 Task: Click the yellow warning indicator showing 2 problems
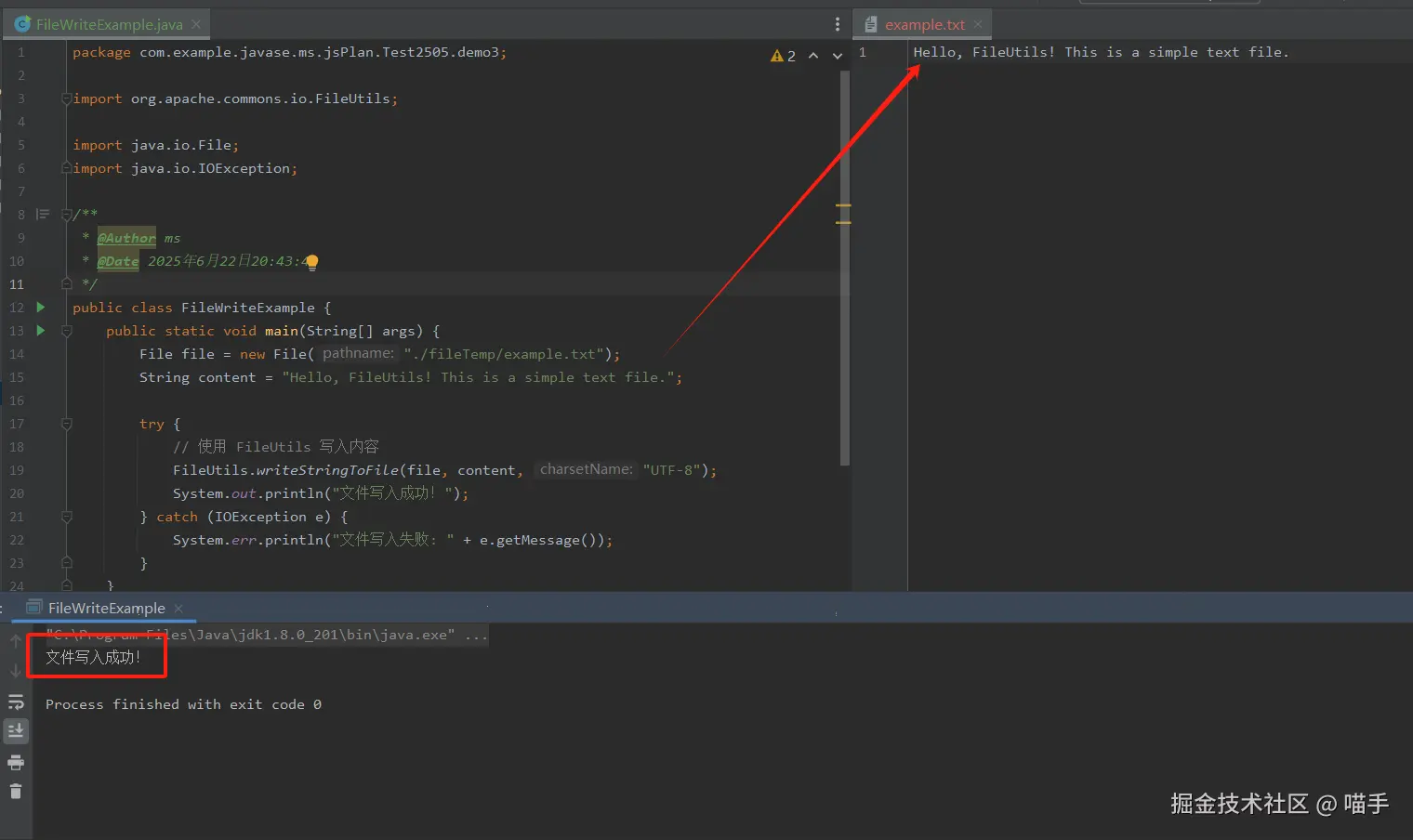pos(783,56)
